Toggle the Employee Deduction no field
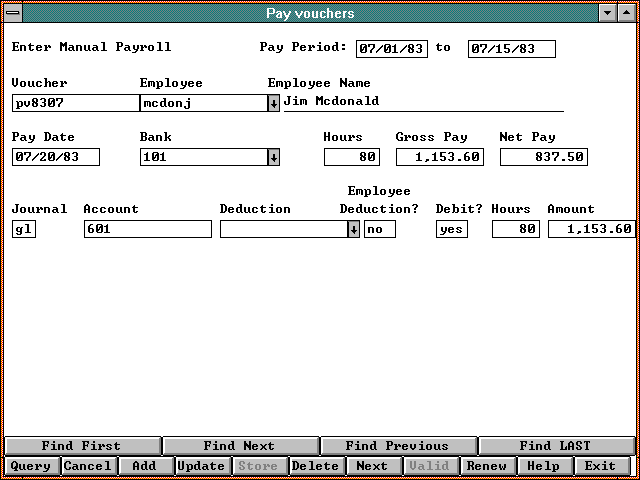Image resolution: width=640 pixels, height=480 pixels. (379, 229)
